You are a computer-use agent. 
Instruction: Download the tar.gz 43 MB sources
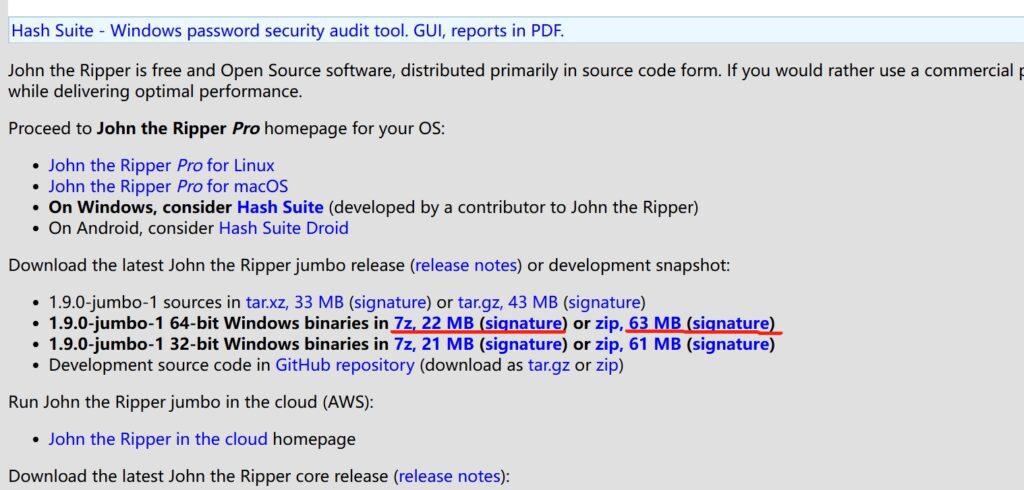coord(507,301)
